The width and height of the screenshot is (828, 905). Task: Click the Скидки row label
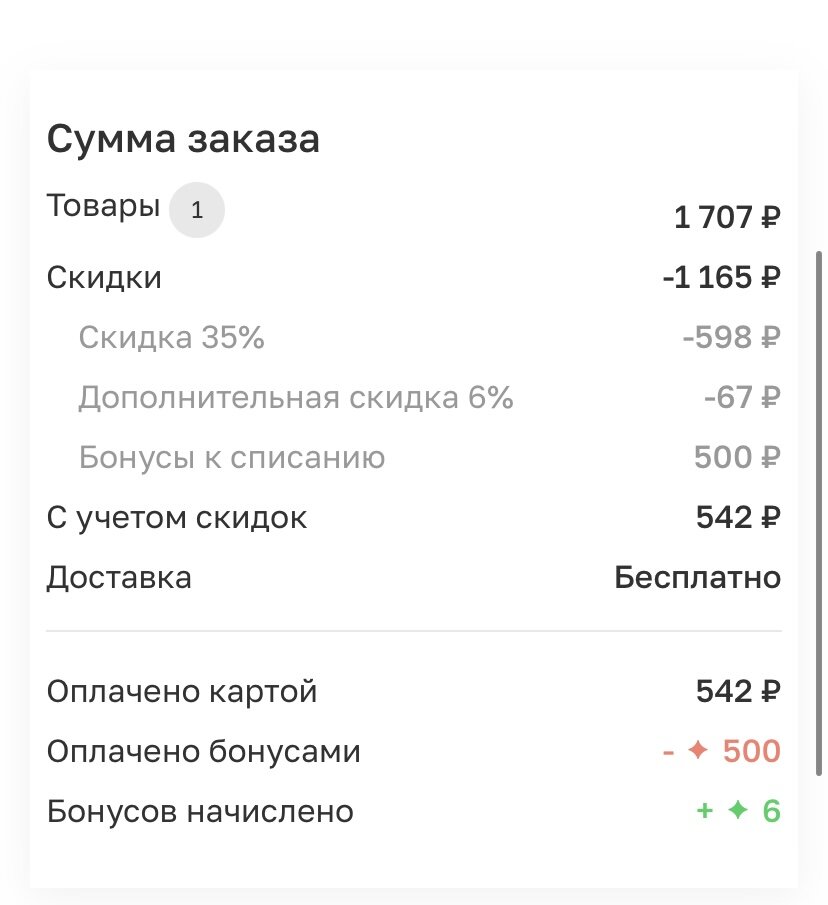click(104, 278)
